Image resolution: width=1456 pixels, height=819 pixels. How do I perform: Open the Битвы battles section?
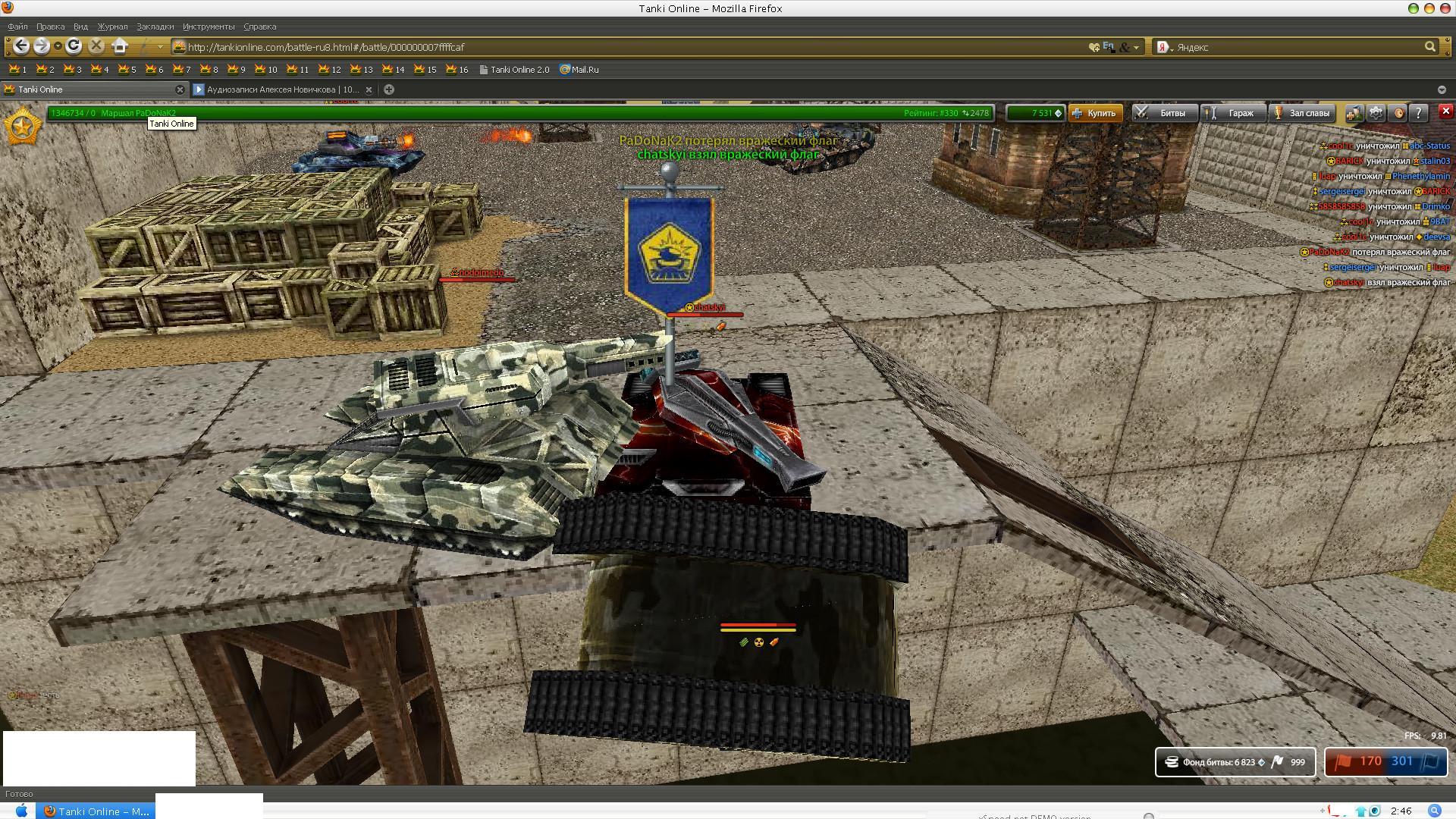point(1165,113)
